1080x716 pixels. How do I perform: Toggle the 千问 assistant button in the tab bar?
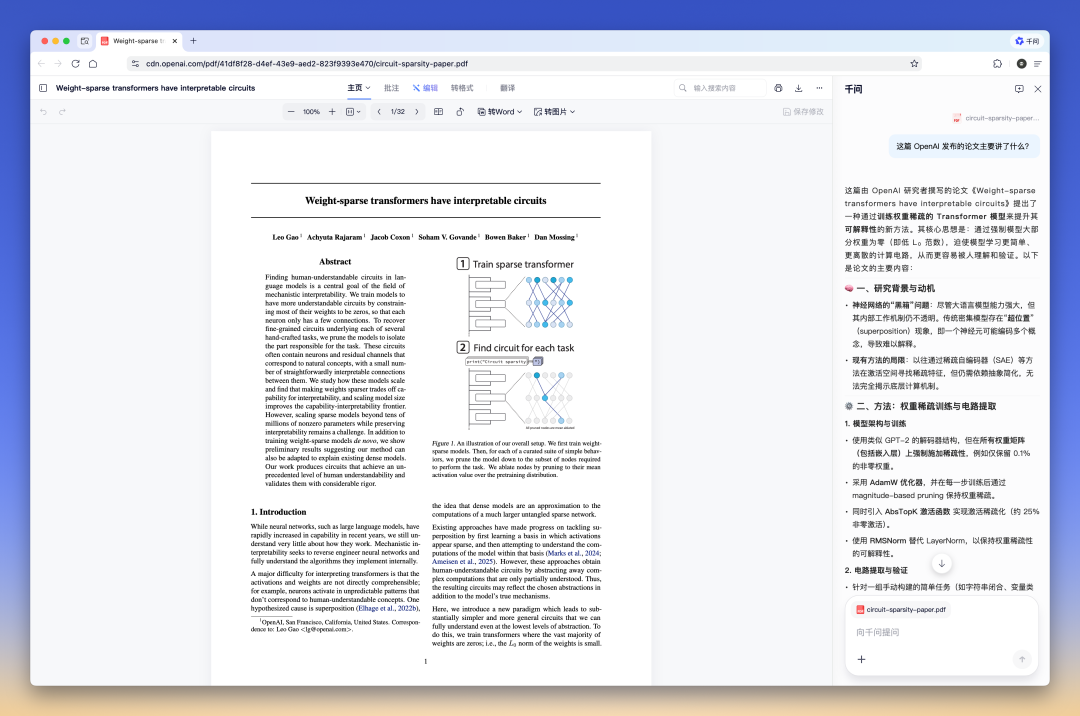(1027, 41)
